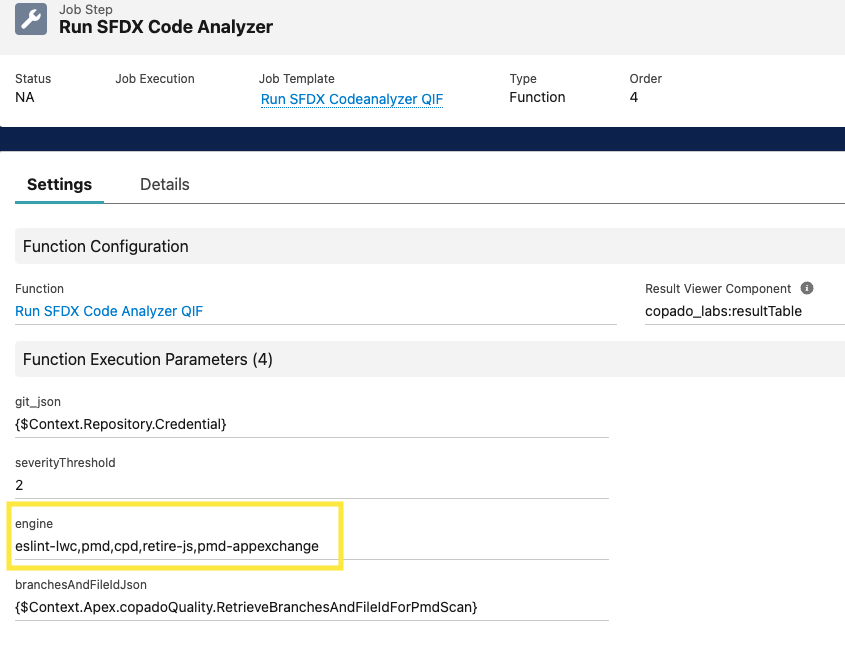
Task: Click the engine parameter label
Action: 34,524
